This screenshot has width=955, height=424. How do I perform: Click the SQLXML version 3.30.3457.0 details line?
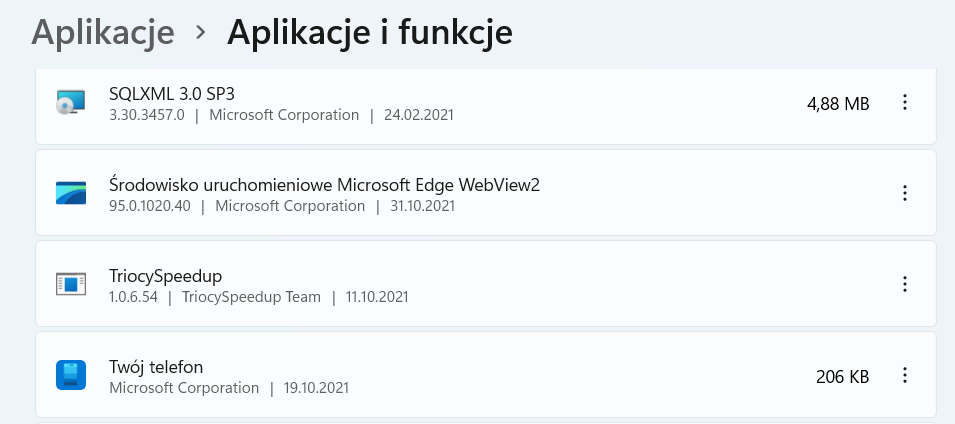click(x=146, y=115)
